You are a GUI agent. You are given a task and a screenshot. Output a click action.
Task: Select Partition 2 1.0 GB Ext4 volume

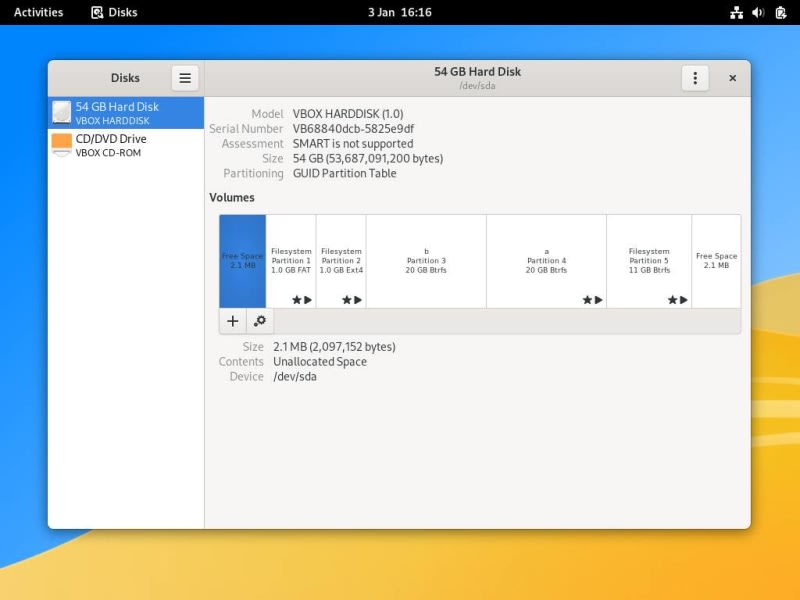coord(341,261)
